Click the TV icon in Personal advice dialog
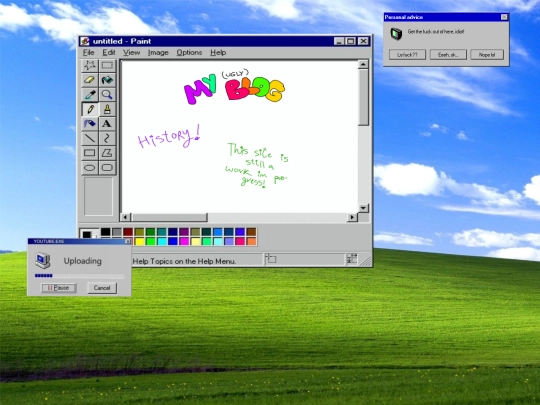The height and width of the screenshot is (405, 540). (396, 33)
